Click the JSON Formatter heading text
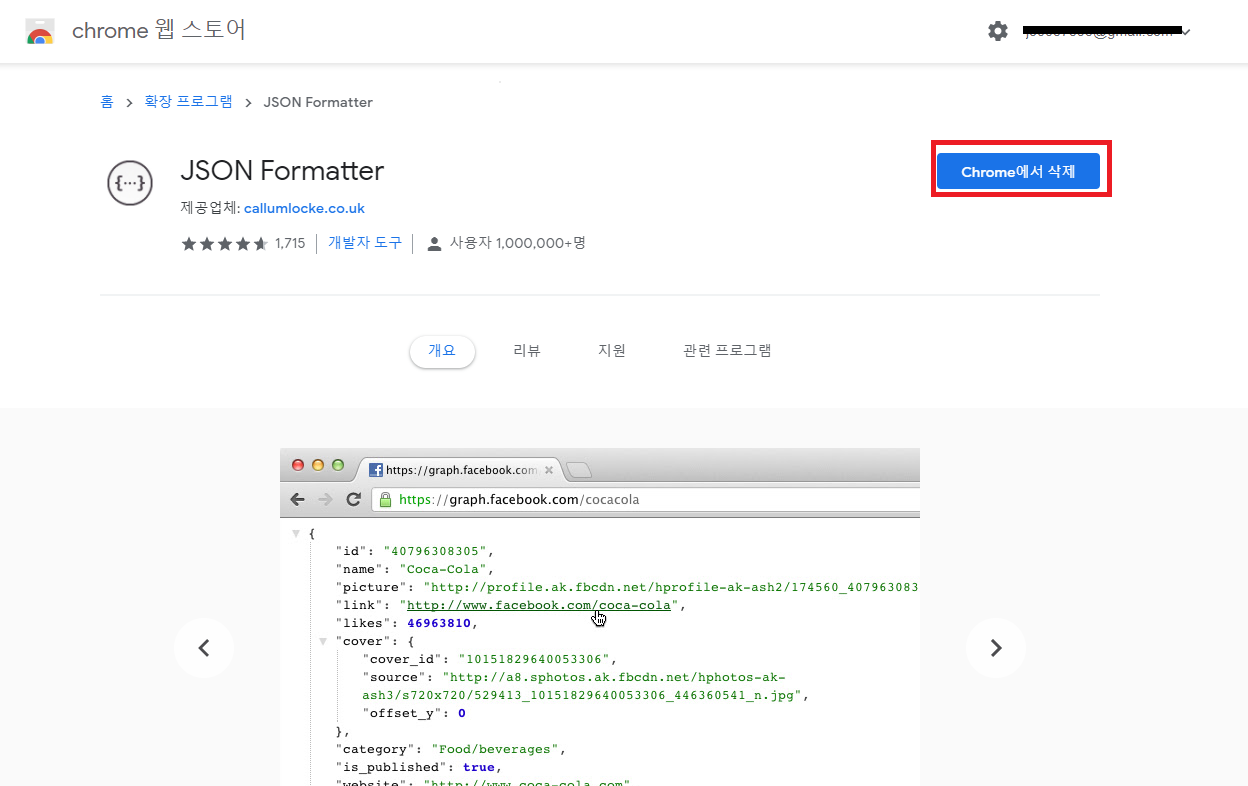The width and height of the screenshot is (1248, 786). pyautogui.click(x=282, y=171)
